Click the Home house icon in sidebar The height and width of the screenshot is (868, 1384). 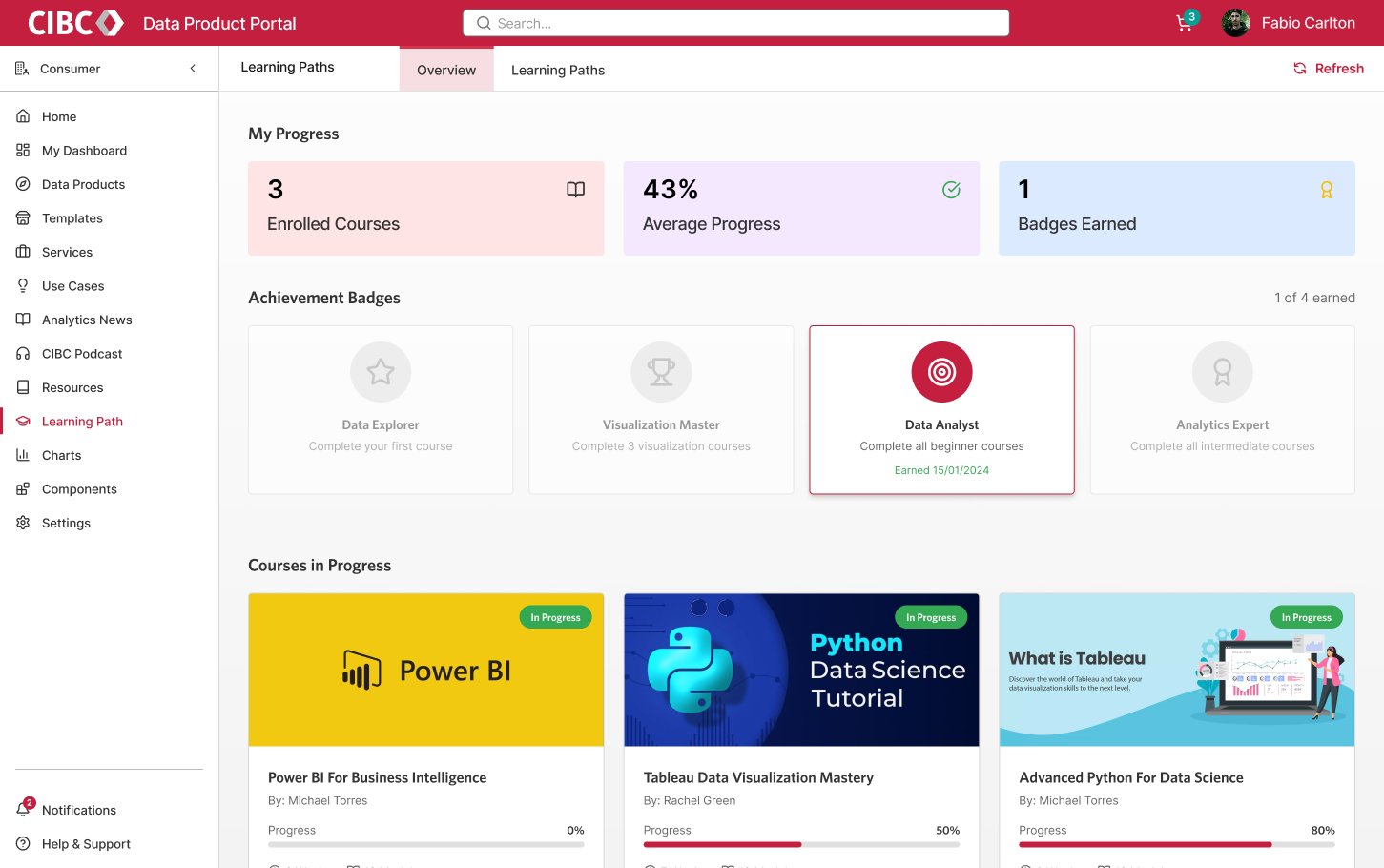23,116
